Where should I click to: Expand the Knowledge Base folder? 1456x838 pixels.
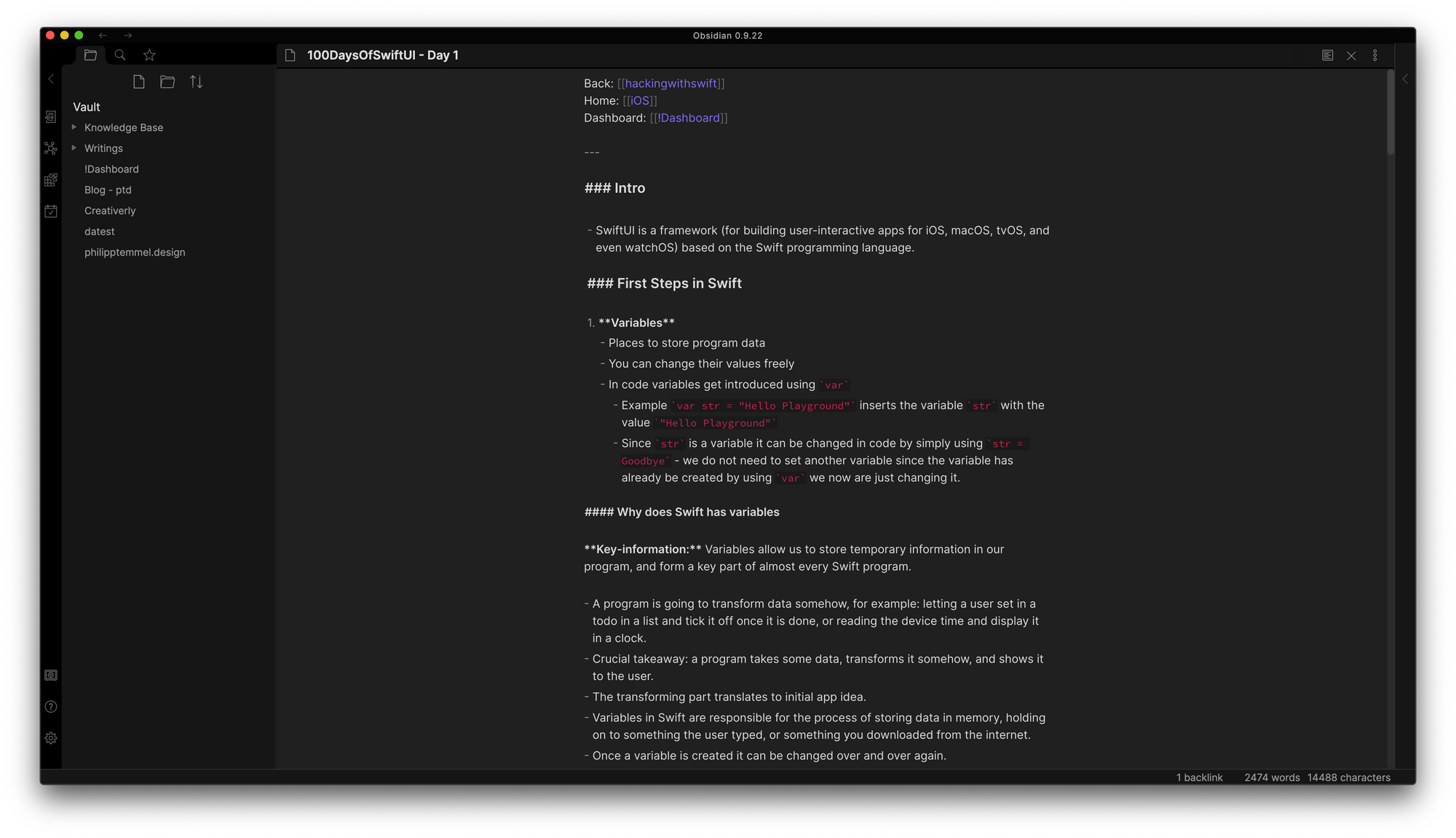click(x=73, y=127)
